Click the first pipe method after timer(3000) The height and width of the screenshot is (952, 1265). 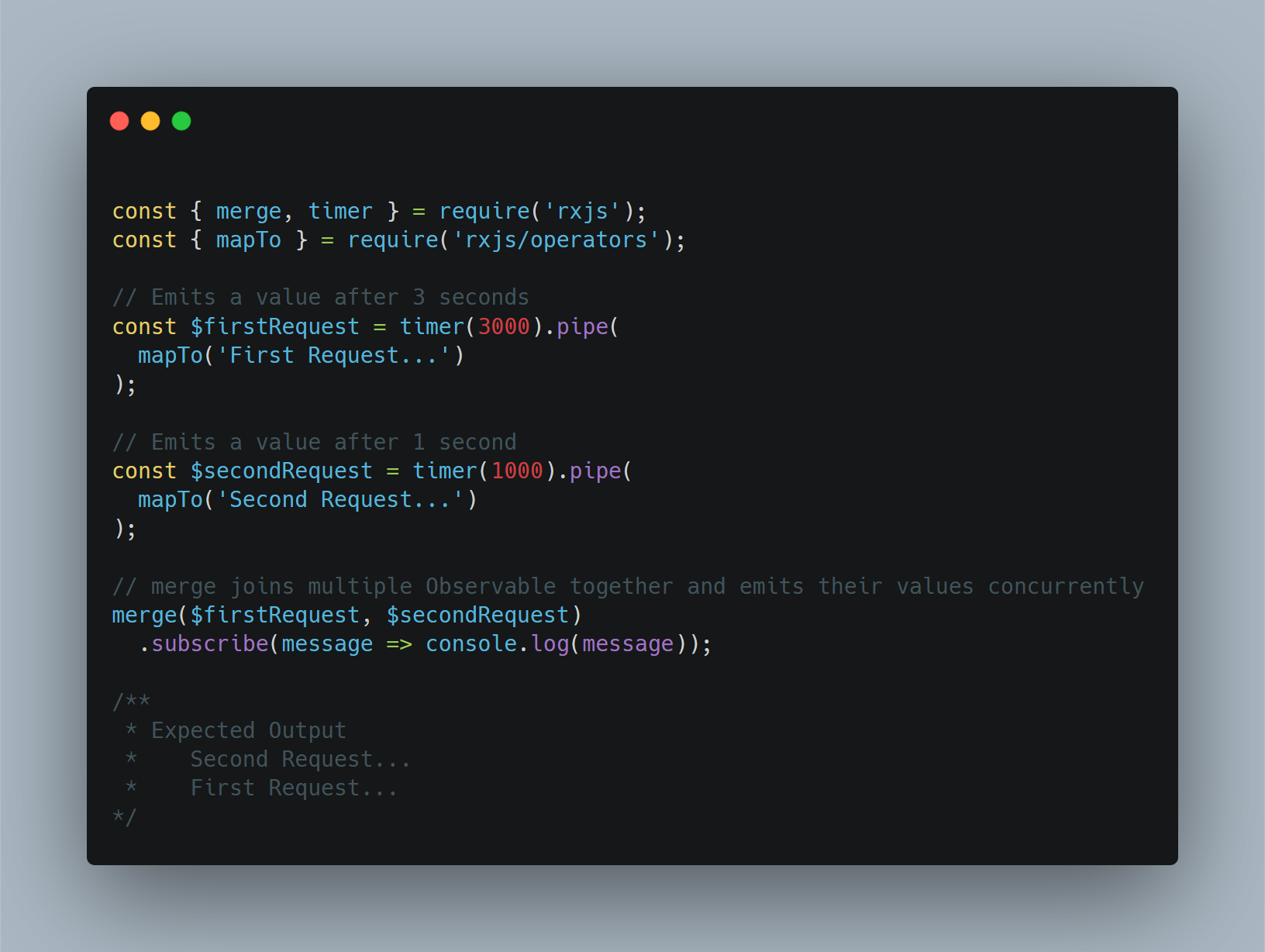click(x=582, y=326)
